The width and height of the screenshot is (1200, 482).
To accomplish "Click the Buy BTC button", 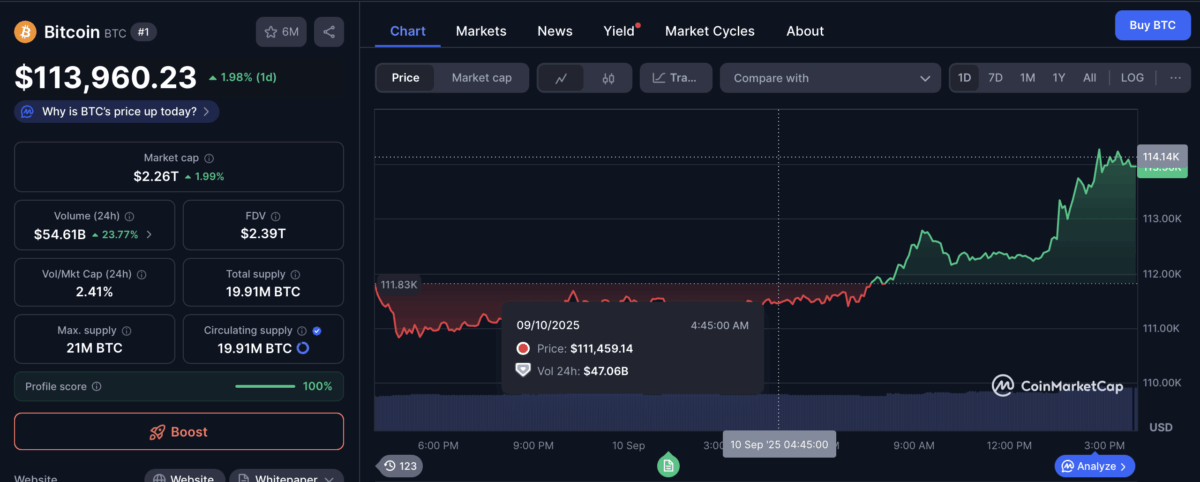I will point(1153,24).
